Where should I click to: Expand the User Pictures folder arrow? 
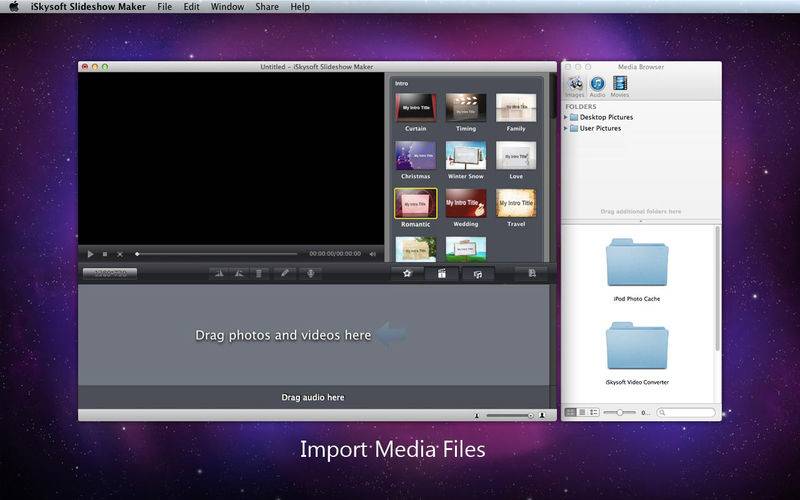click(x=565, y=129)
